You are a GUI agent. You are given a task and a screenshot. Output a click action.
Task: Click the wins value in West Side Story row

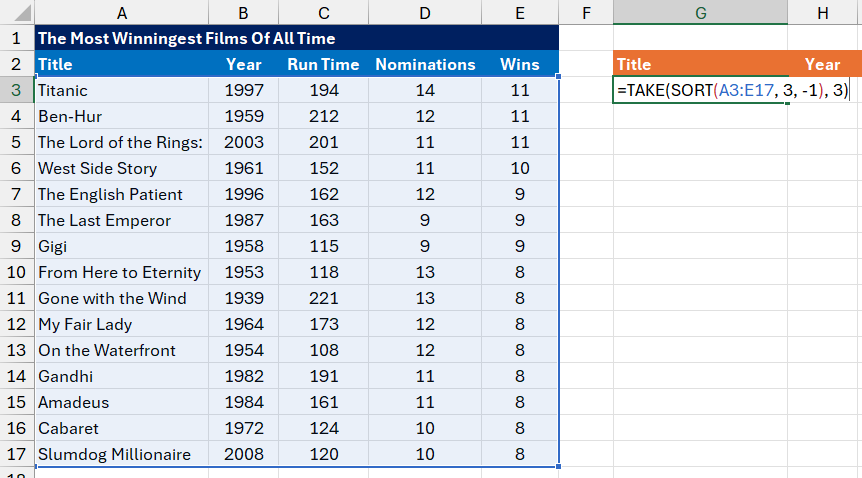(520, 168)
